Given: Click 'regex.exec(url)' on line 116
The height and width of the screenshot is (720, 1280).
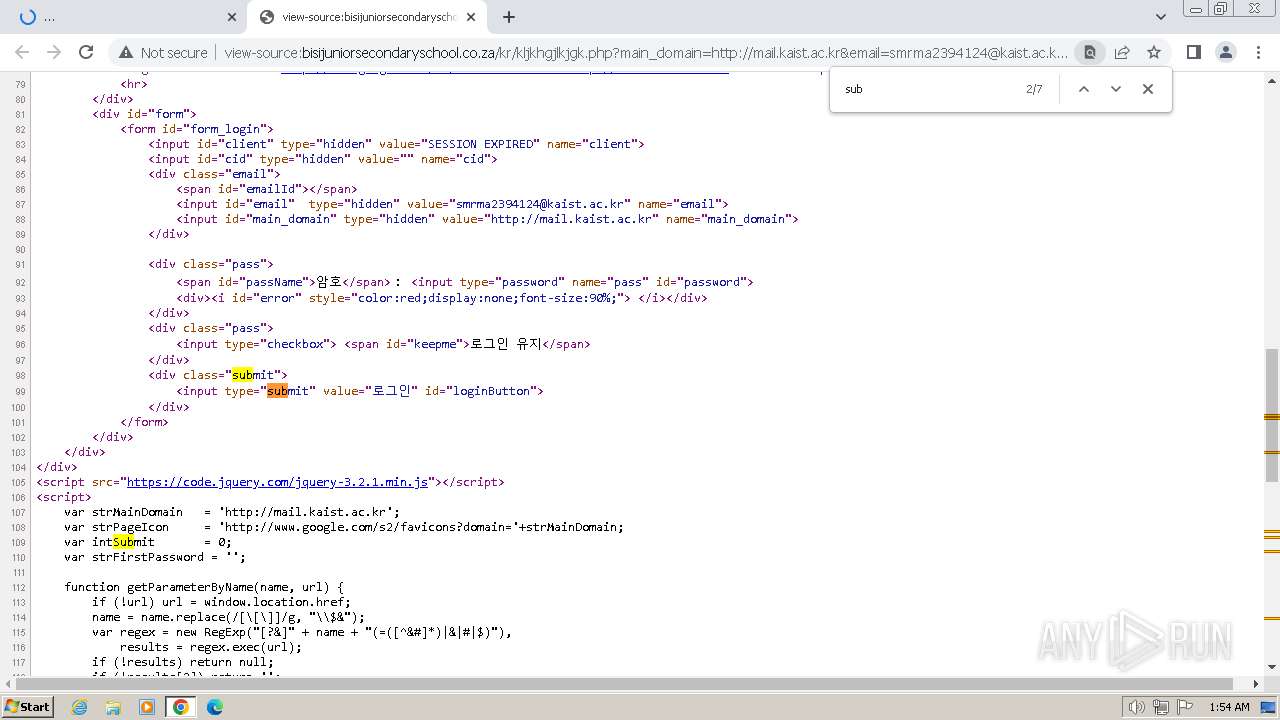Looking at the screenshot, I should tap(249, 647).
